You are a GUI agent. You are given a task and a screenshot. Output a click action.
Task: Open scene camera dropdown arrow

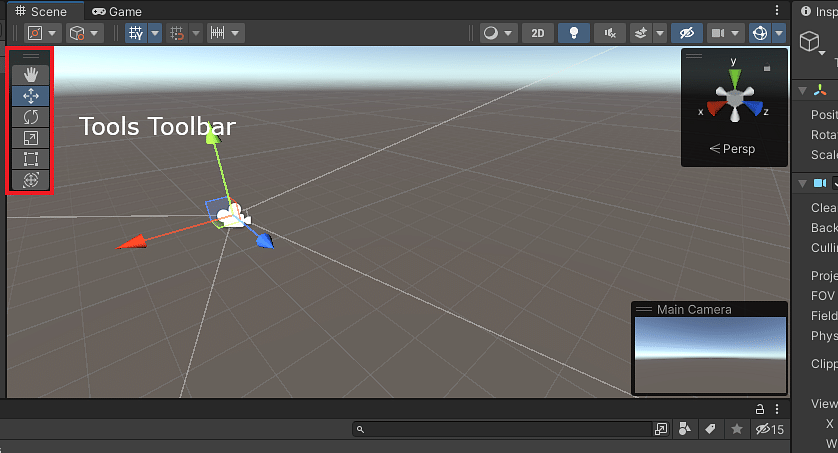(735, 33)
